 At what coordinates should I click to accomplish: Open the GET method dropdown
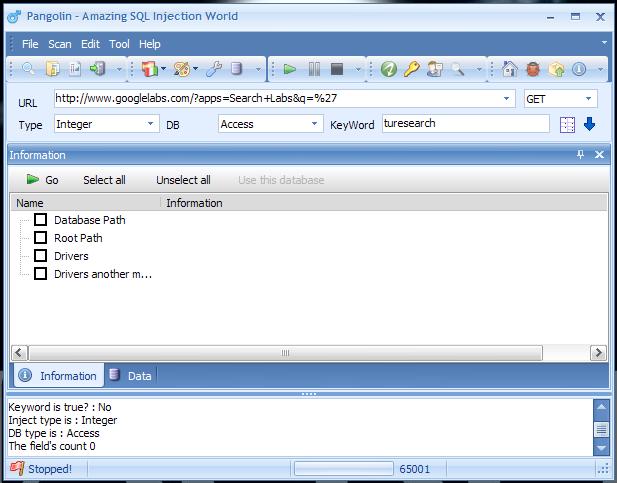[x=588, y=98]
